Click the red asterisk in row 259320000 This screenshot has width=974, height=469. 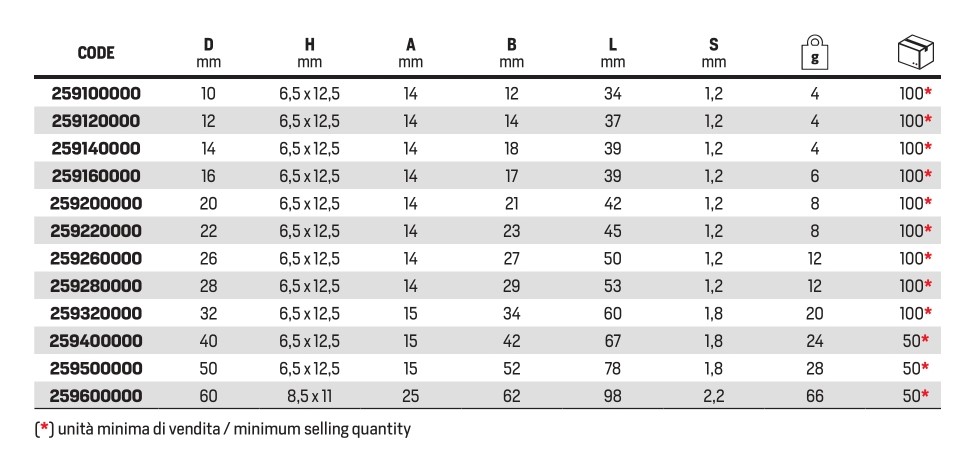(x=928, y=312)
